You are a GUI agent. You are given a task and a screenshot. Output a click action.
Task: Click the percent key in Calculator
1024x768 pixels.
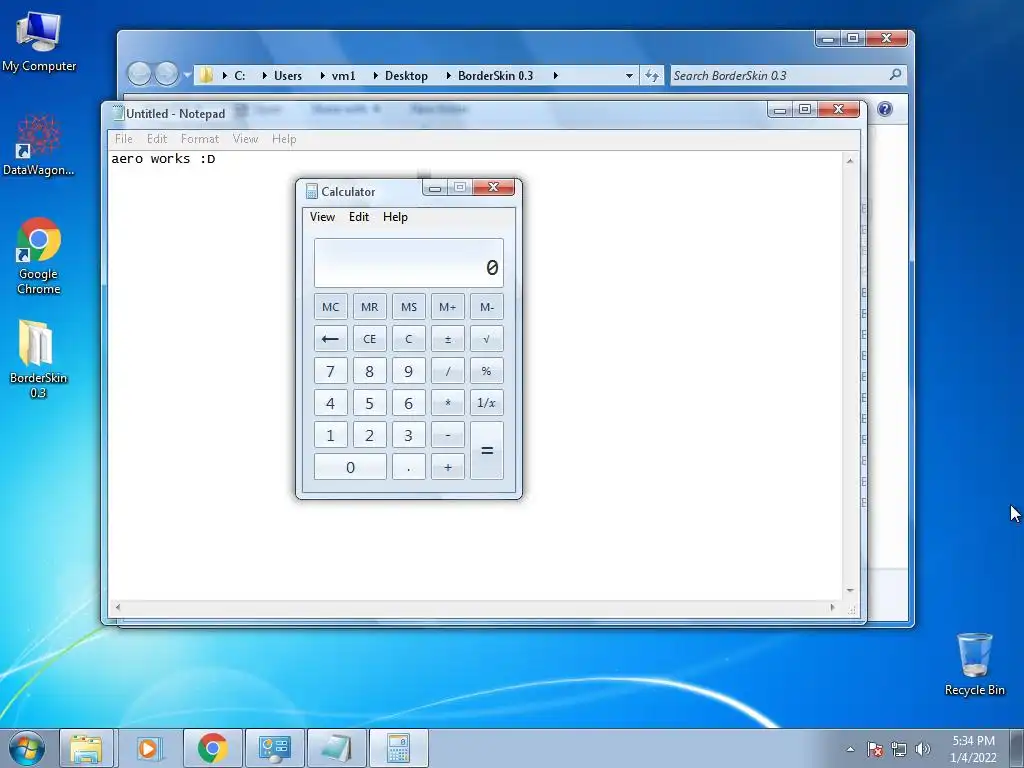[487, 371]
